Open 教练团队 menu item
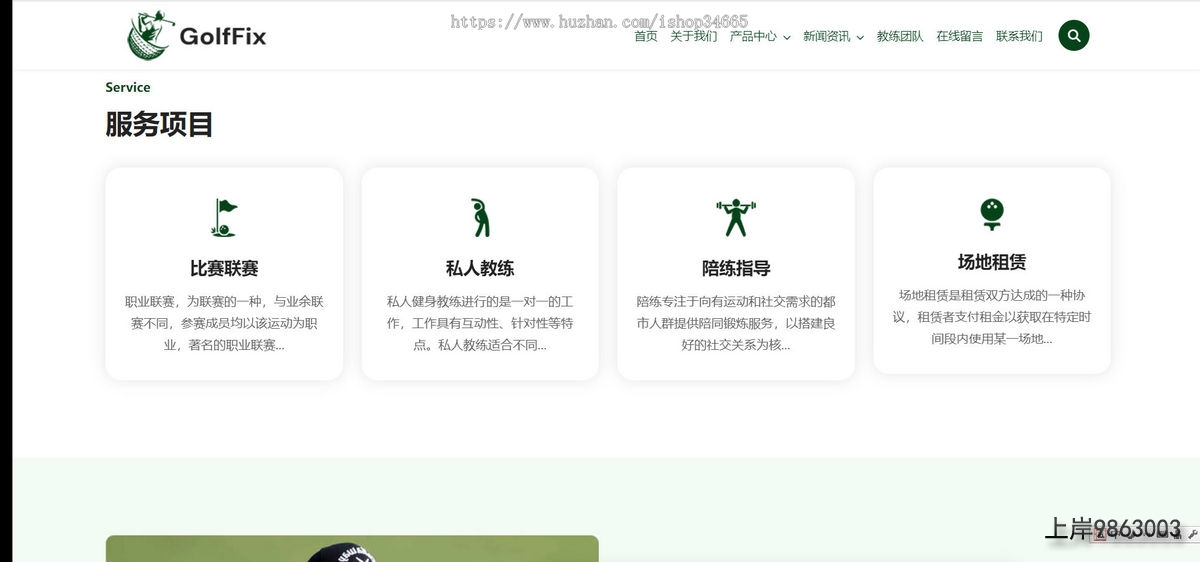The height and width of the screenshot is (562, 1200). (900, 36)
